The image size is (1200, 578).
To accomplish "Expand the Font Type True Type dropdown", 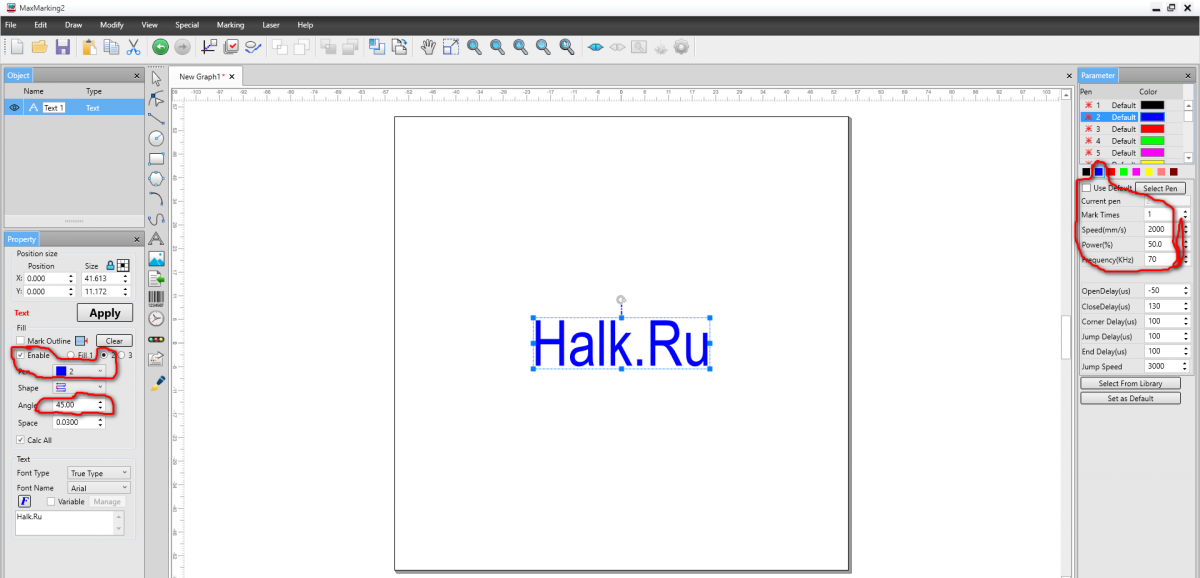I will pyautogui.click(x=98, y=473).
